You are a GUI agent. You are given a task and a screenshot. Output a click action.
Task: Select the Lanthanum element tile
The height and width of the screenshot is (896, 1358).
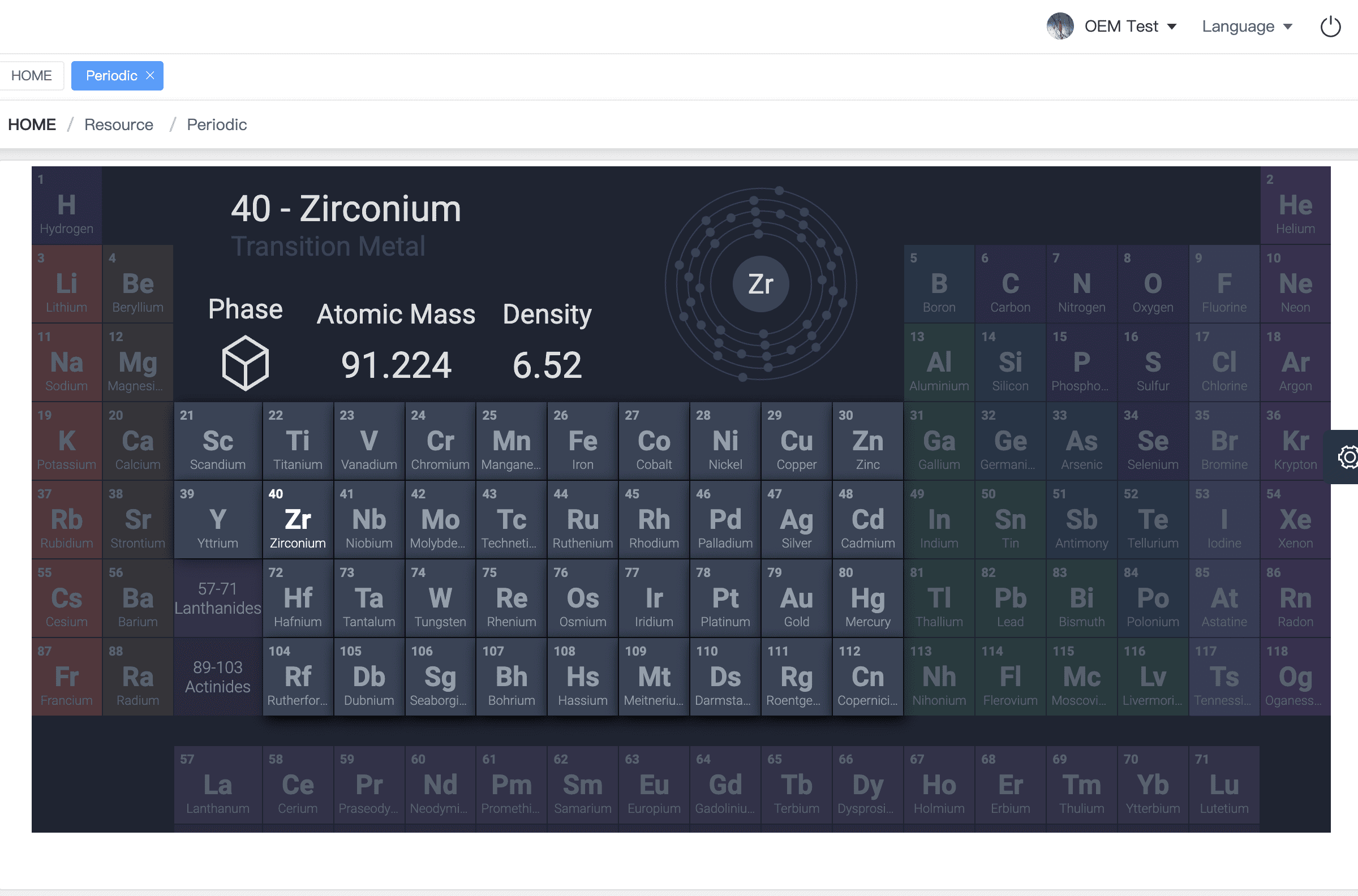(218, 785)
